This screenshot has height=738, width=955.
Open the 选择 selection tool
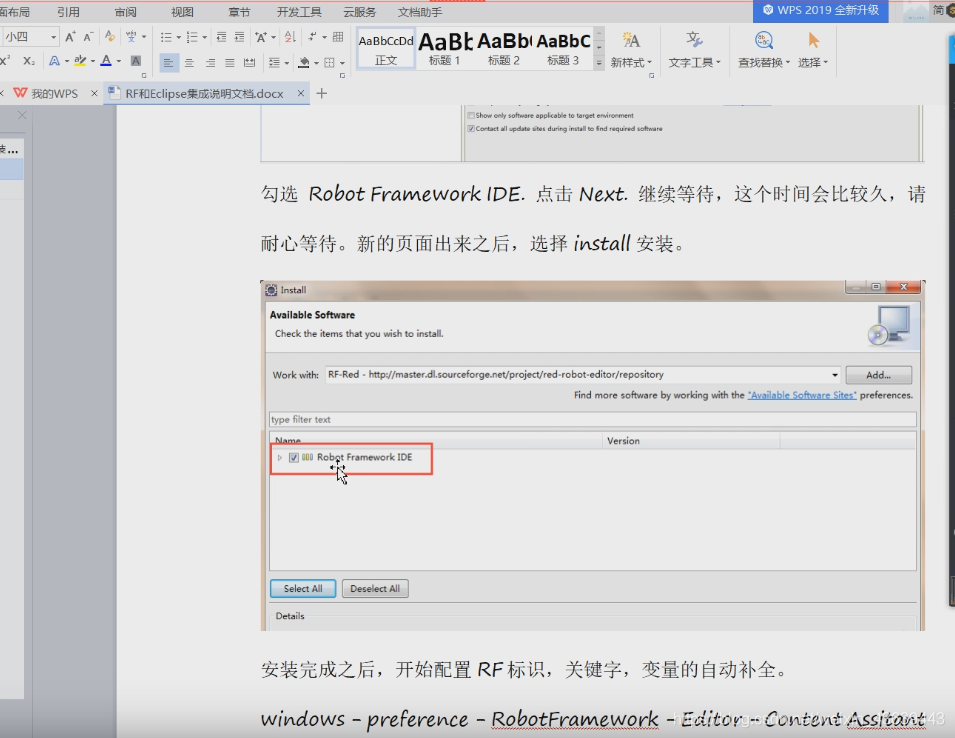pos(813,49)
